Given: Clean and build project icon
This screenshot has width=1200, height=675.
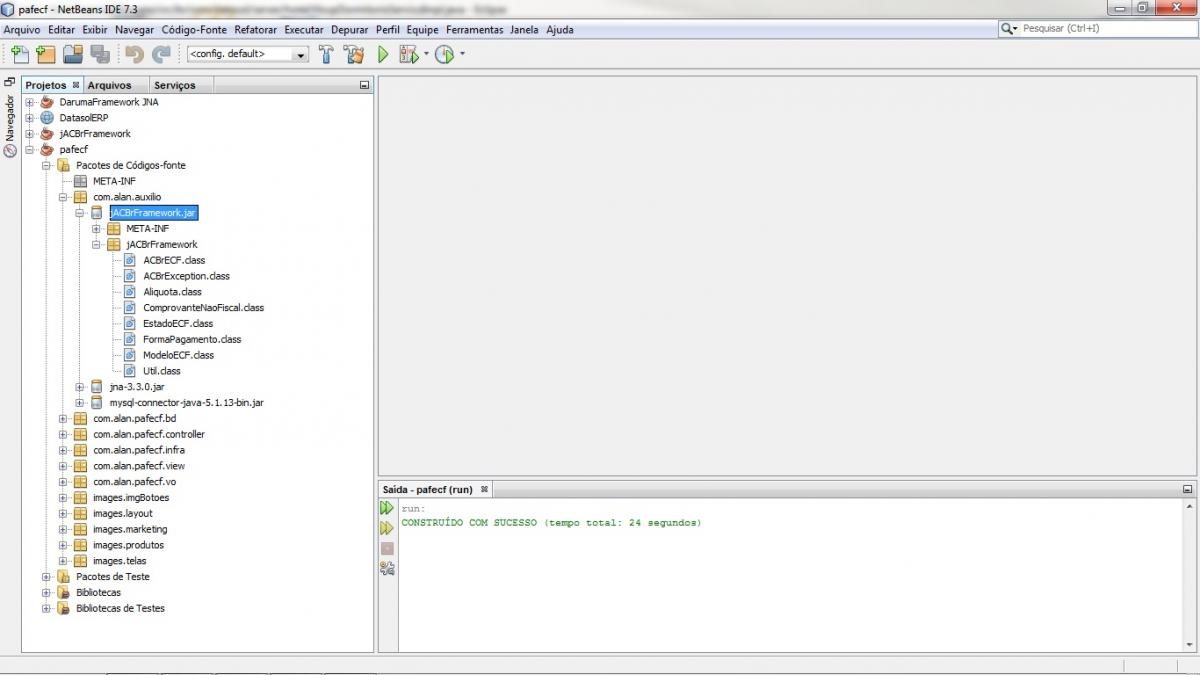Looking at the screenshot, I should (x=353, y=54).
